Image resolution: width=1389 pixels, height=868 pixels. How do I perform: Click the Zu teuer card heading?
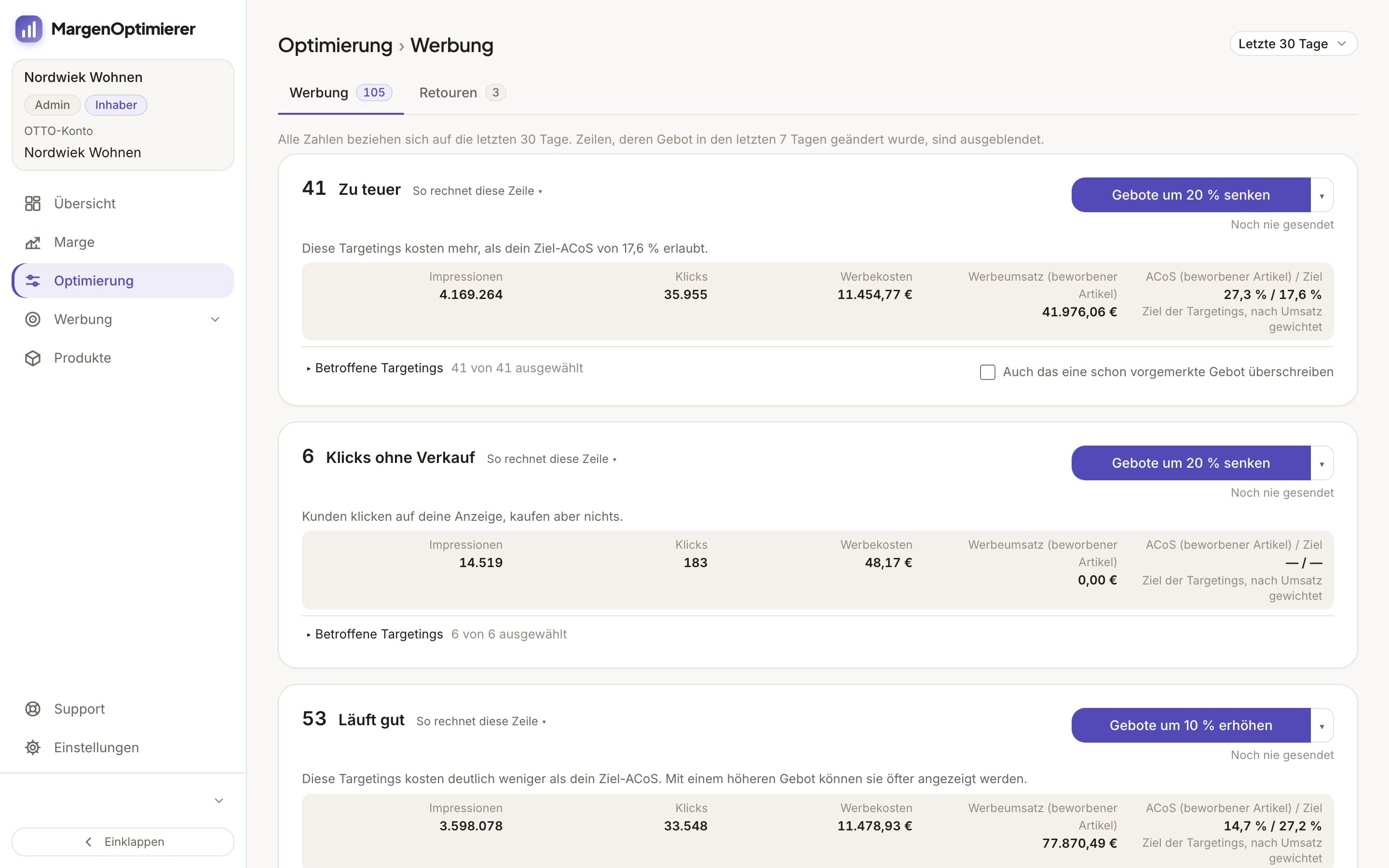369,190
